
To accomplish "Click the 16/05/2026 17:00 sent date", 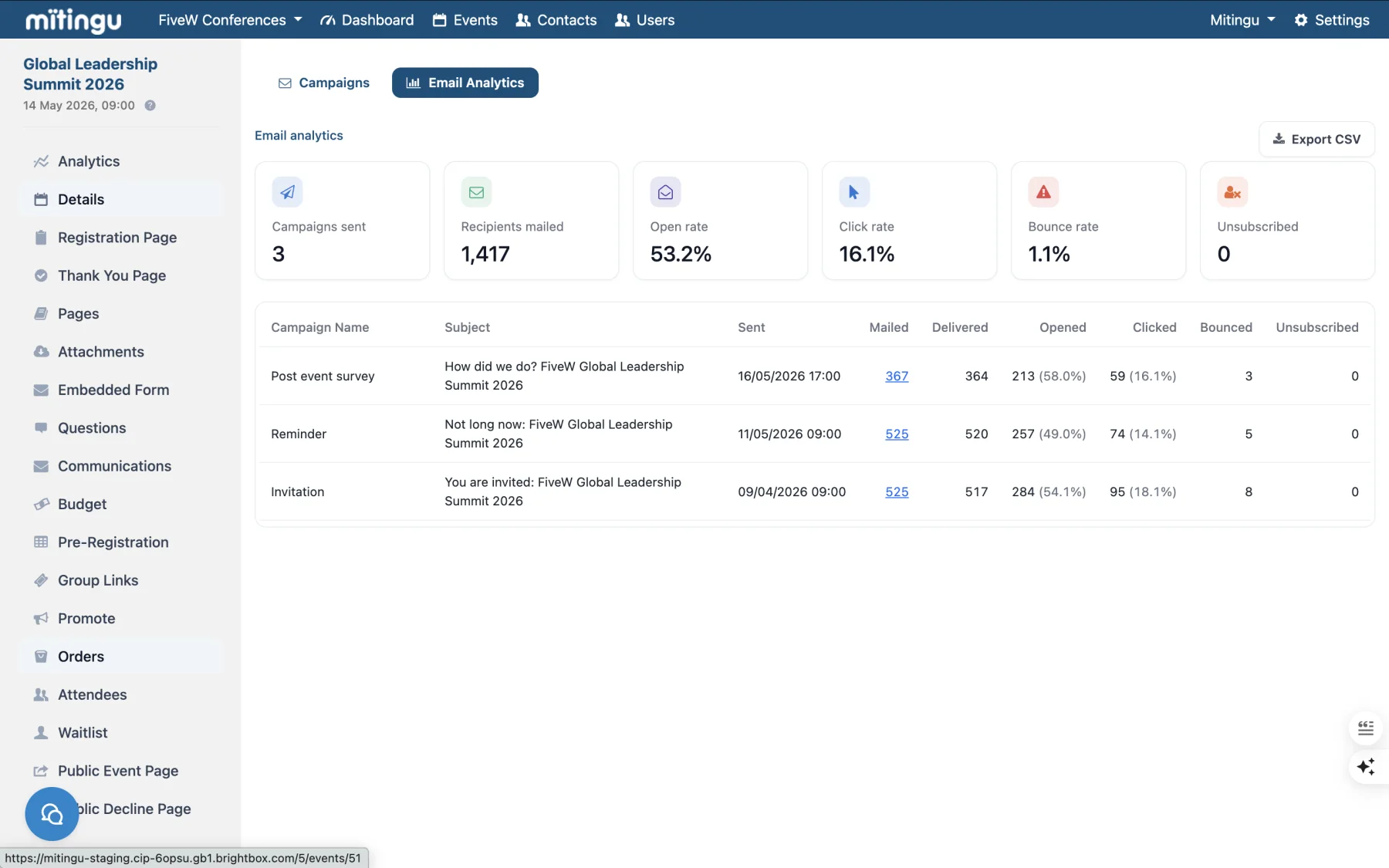I will 789,376.
